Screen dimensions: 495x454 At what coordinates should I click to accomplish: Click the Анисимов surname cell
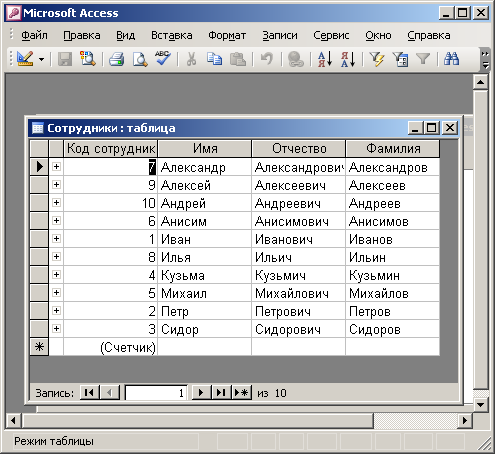coord(393,221)
